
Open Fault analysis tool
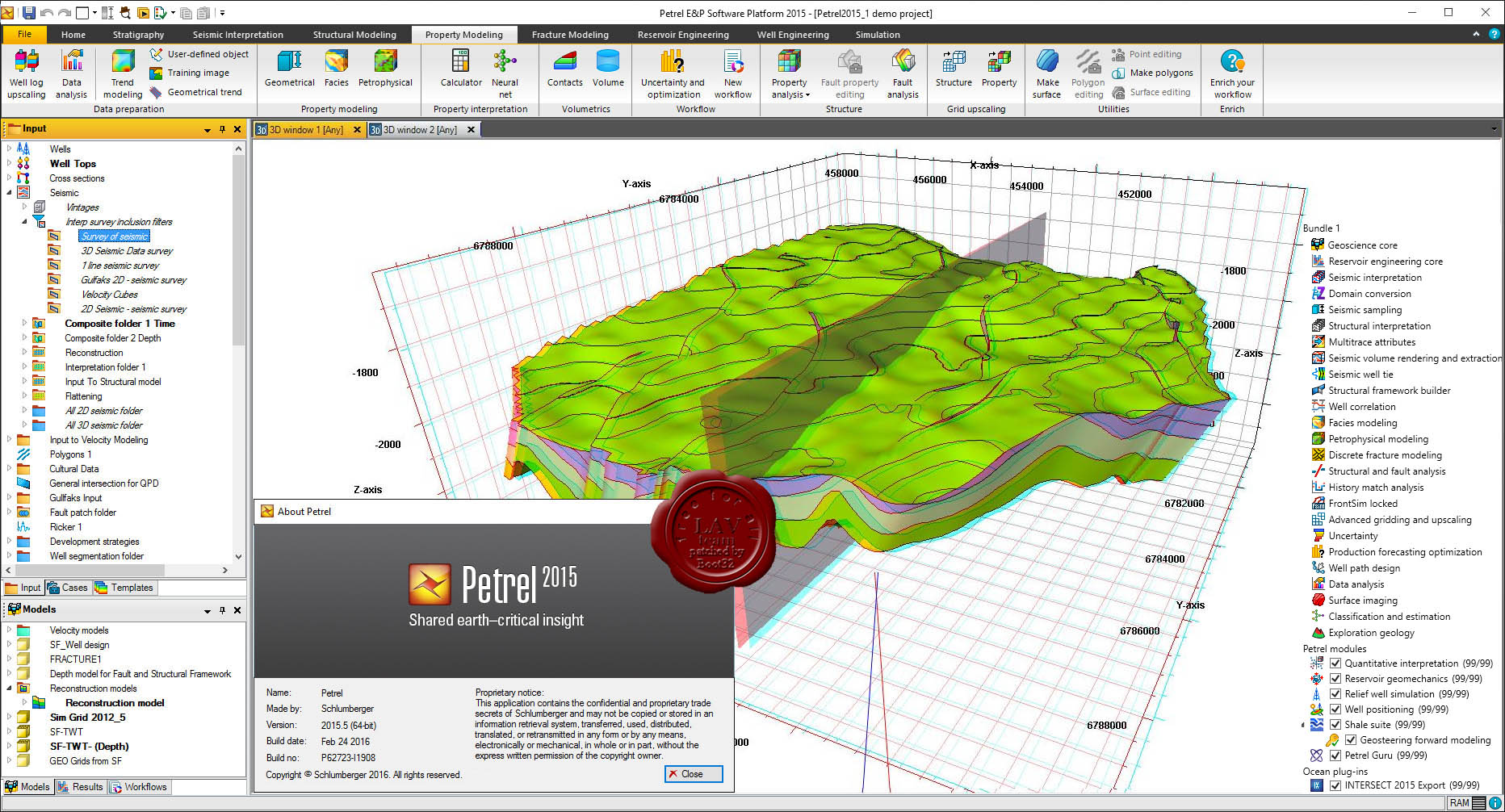pyautogui.click(x=903, y=73)
